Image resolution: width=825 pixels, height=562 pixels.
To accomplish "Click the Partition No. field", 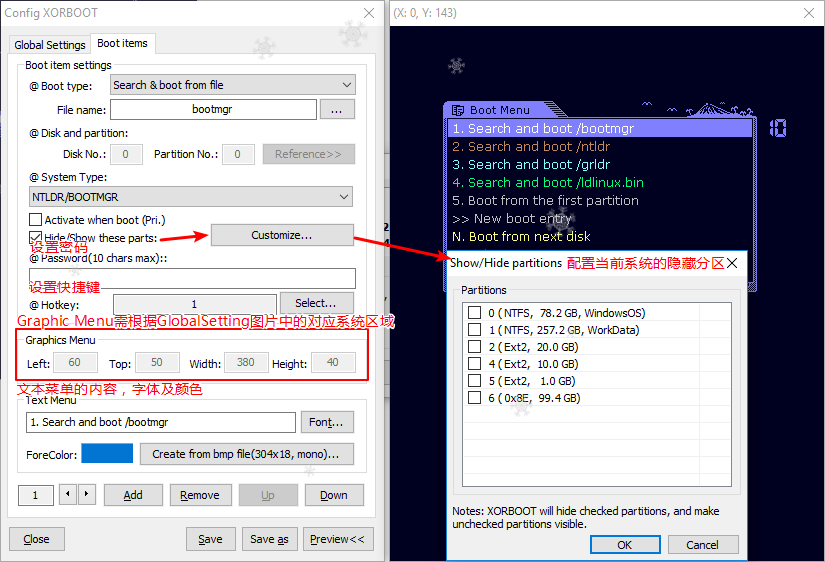I will click(238, 154).
